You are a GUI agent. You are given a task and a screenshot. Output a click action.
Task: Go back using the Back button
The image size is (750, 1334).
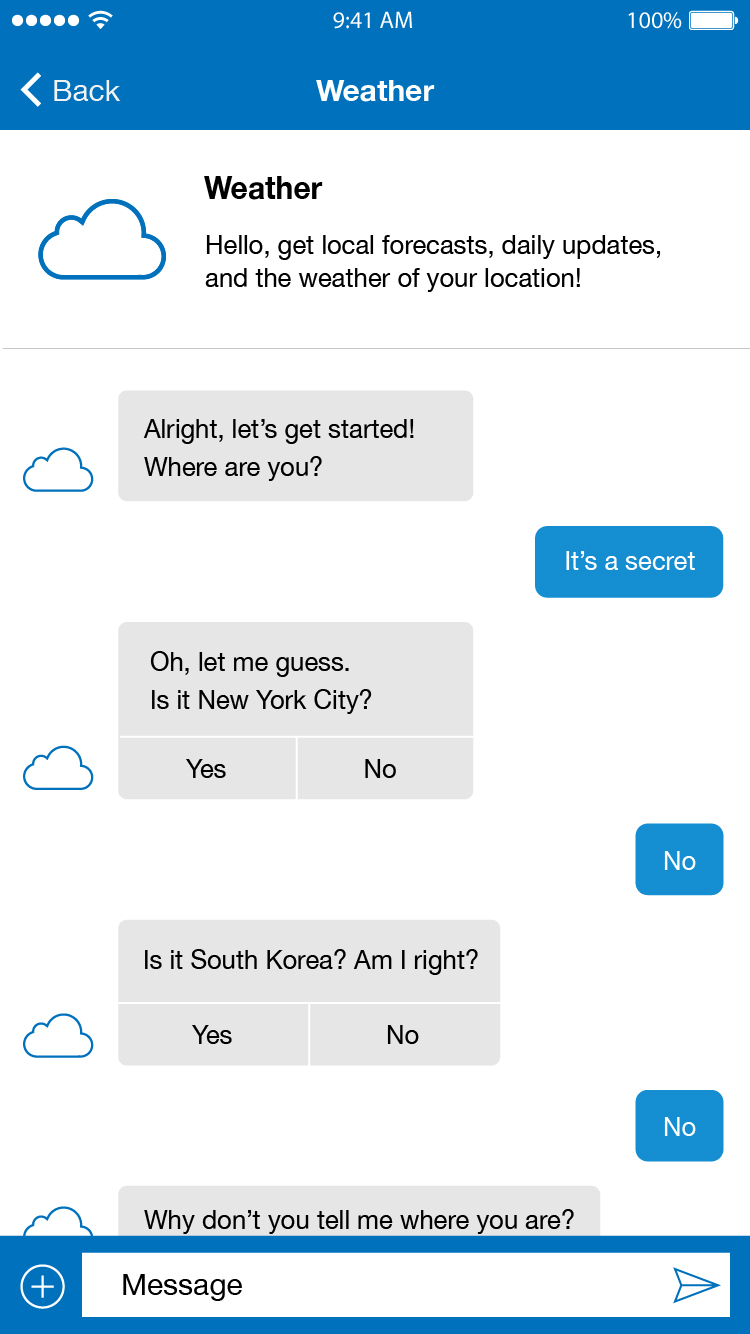pyautogui.click(x=70, y=91)
